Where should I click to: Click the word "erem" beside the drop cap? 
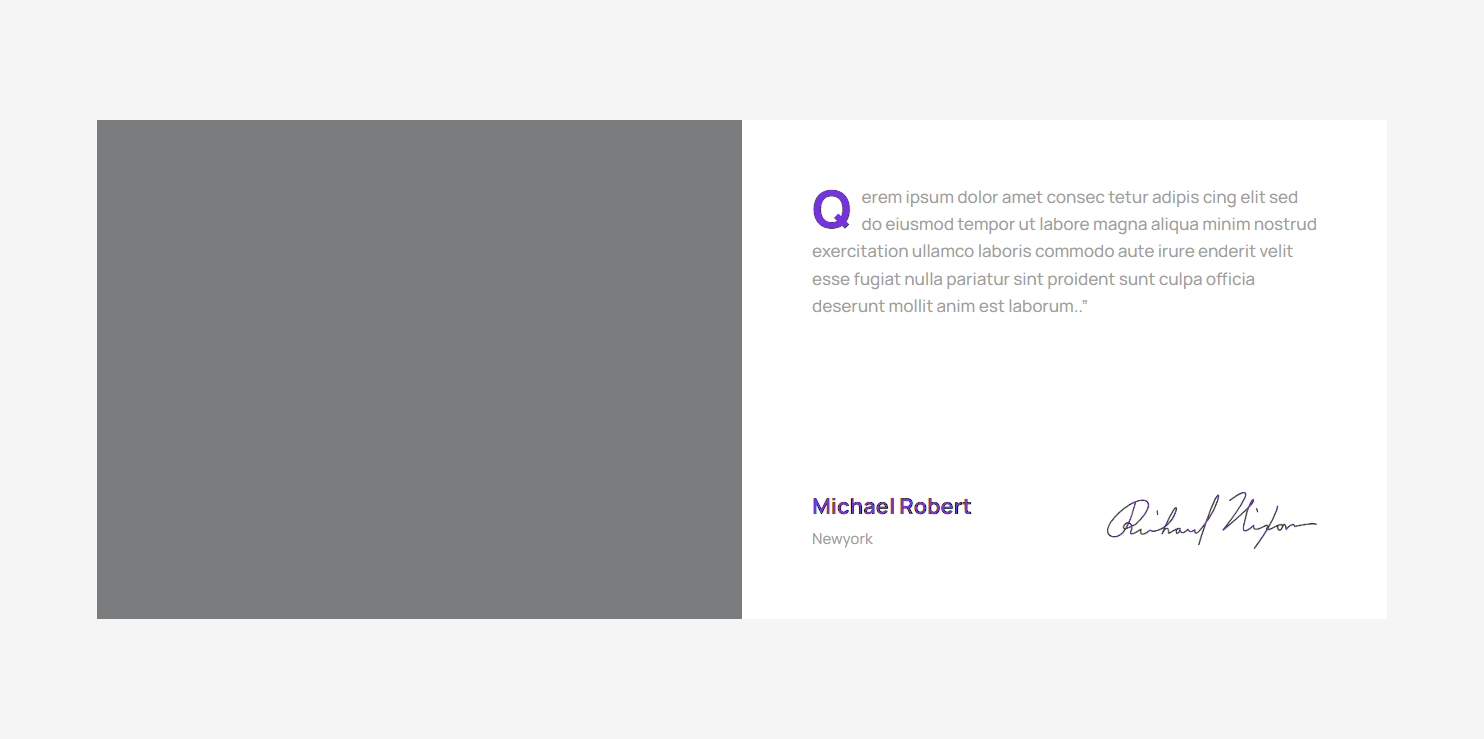point(881,198)
